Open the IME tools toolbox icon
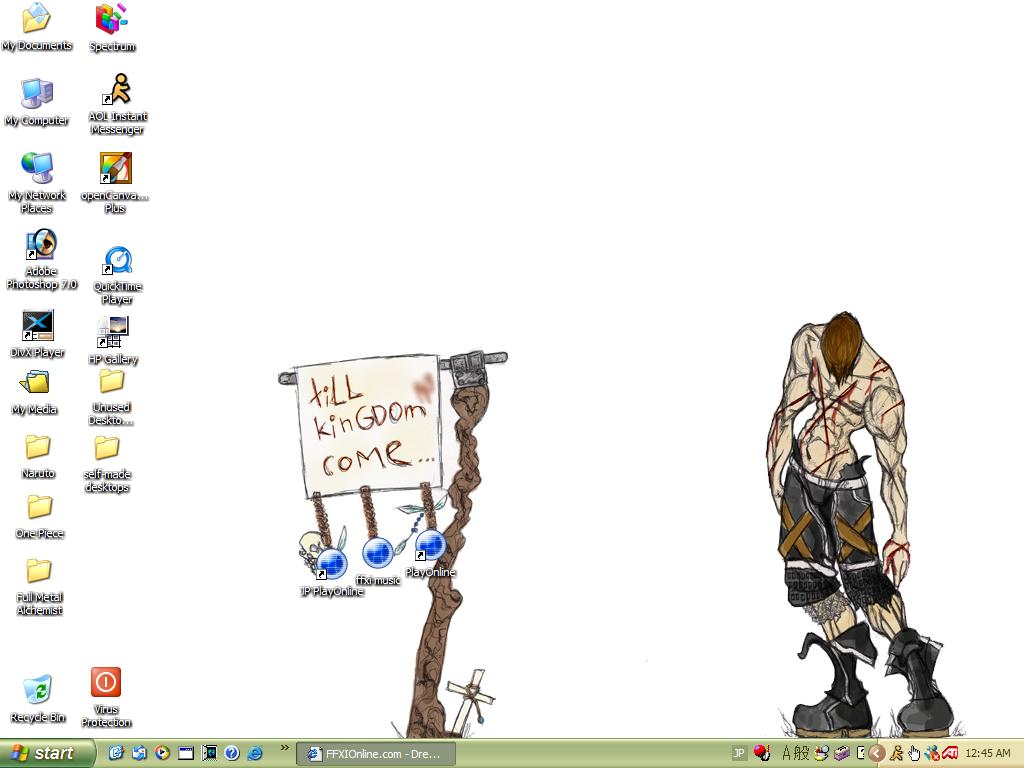This screenshot has height=768, width=1024. coord(842,753)
